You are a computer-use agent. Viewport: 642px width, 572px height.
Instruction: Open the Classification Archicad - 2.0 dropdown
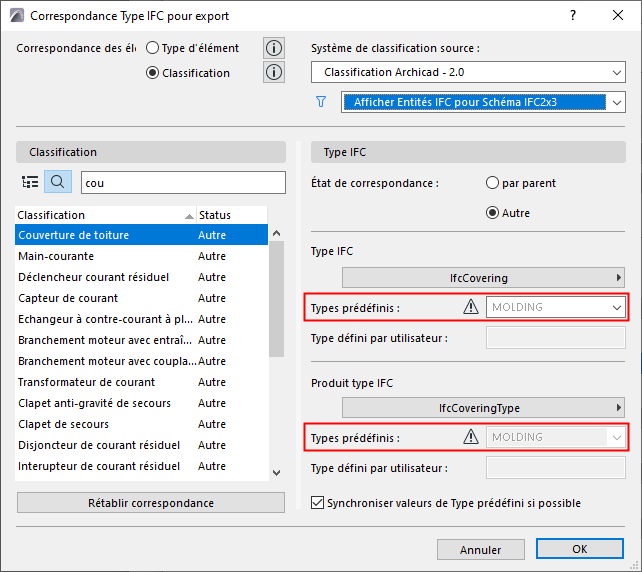pyautogui.click(x=467, y=73)
